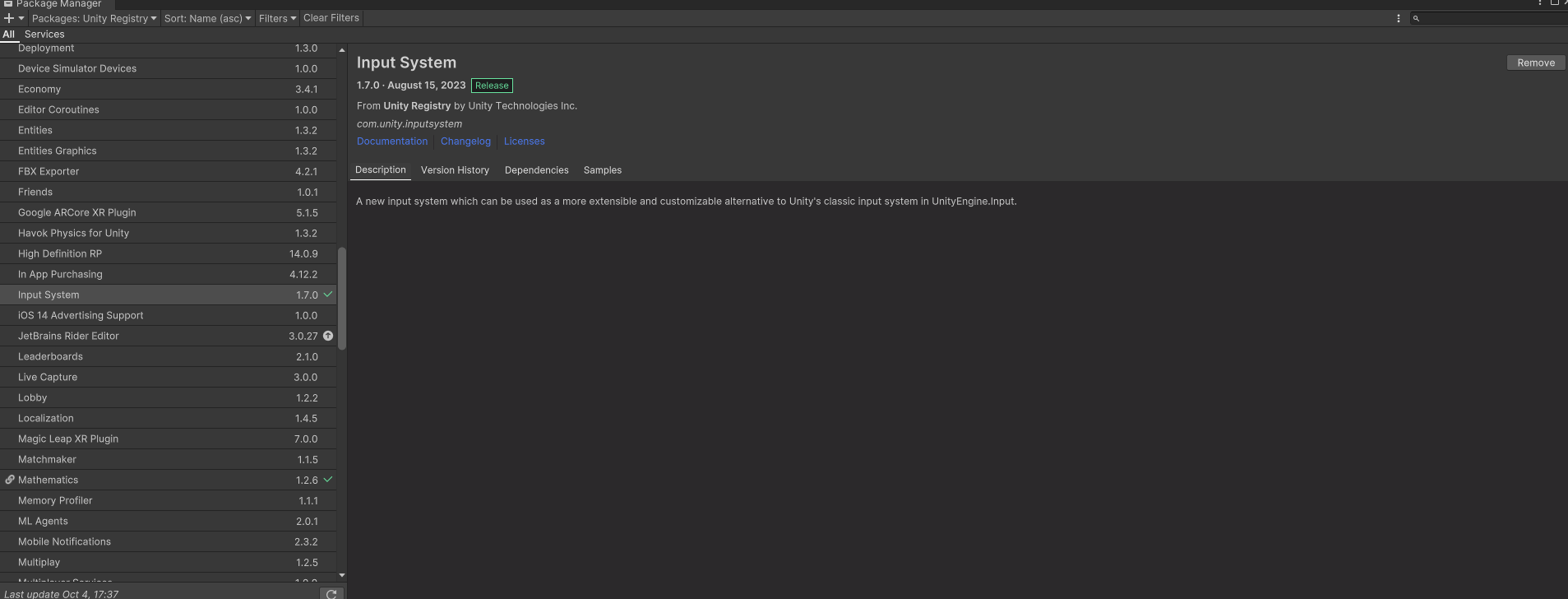Select the Version History tab
This screenshot has height=599, width=1568.
click(x=455, y=170)
